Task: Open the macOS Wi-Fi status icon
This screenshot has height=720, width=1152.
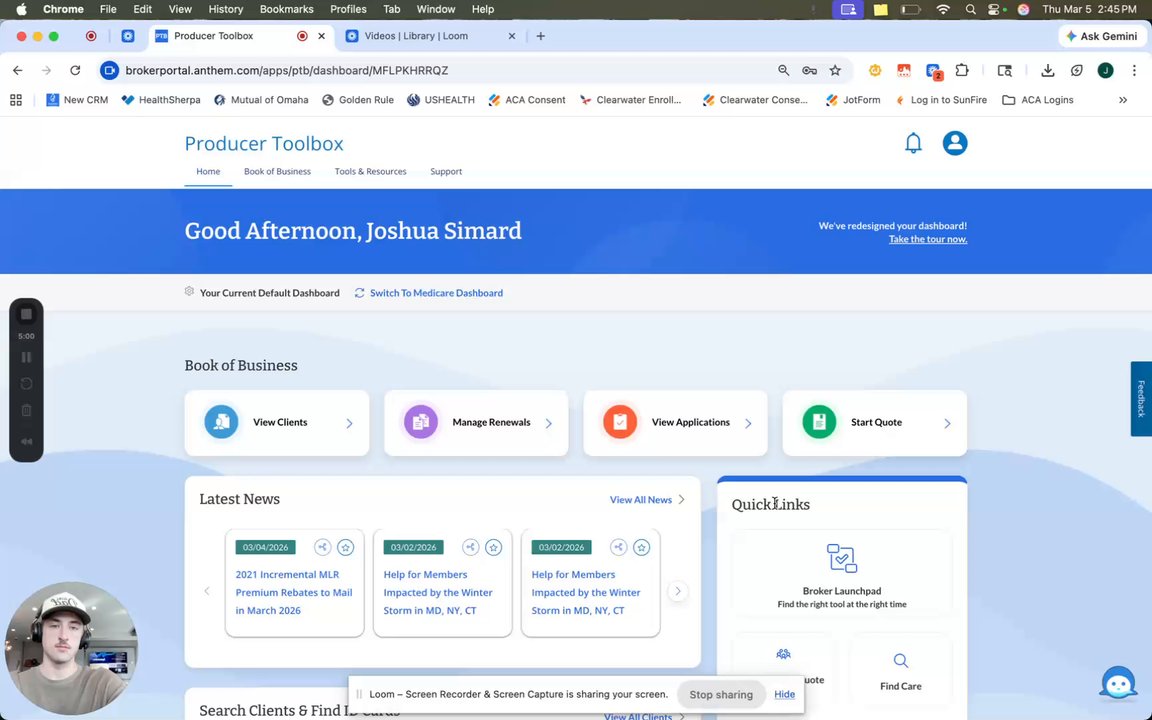Action: pyautogui.click(x=943, y=10)
